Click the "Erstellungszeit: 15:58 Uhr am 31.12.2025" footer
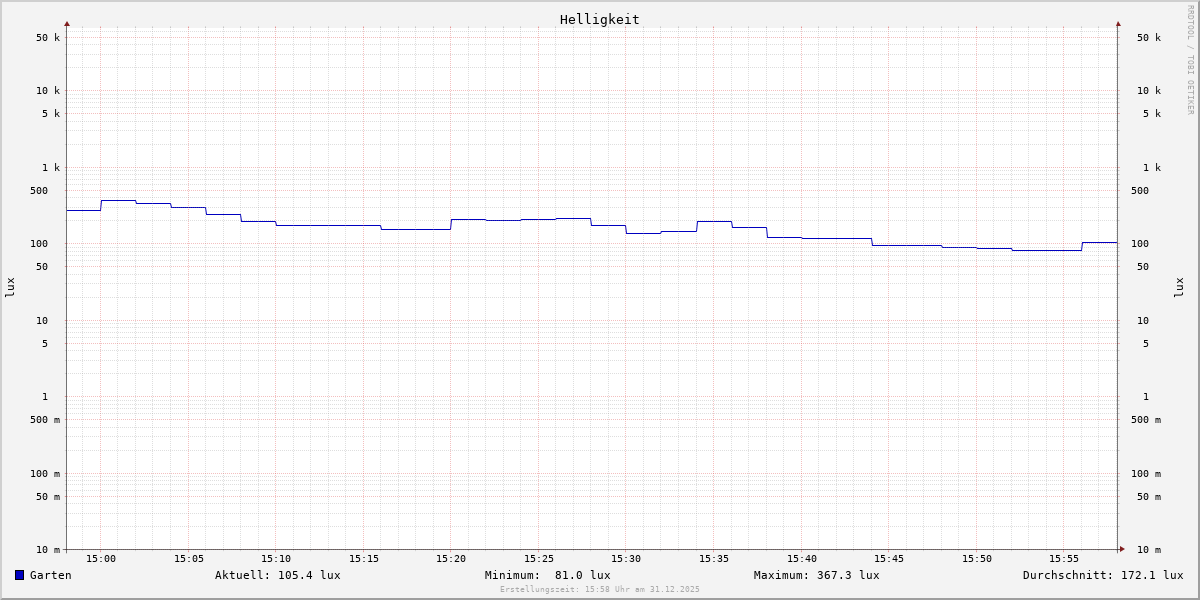1200x600 pixels. tap(600, 590)
